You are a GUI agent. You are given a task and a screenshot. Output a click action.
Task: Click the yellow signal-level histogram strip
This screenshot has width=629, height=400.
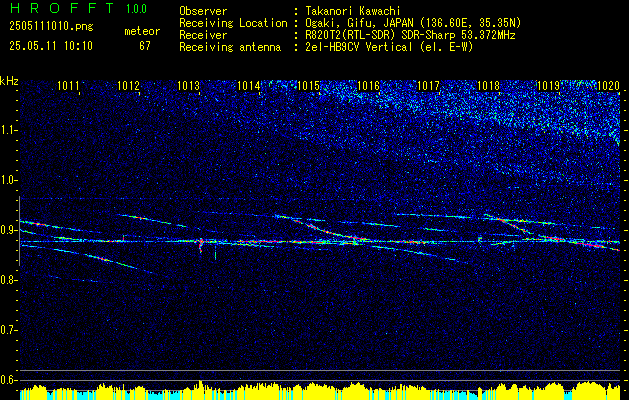320,391
